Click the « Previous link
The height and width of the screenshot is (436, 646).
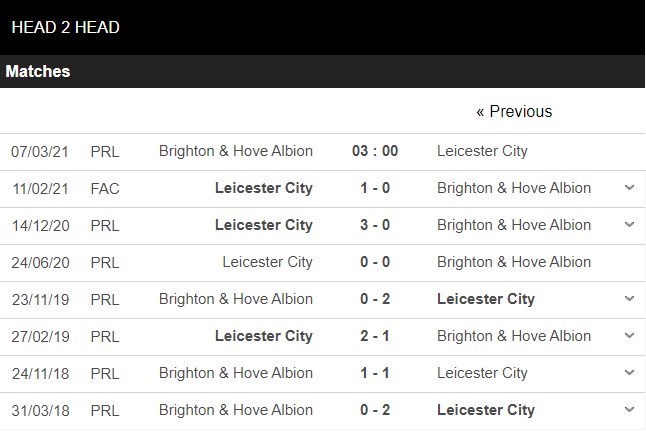[x=514, y=111]
